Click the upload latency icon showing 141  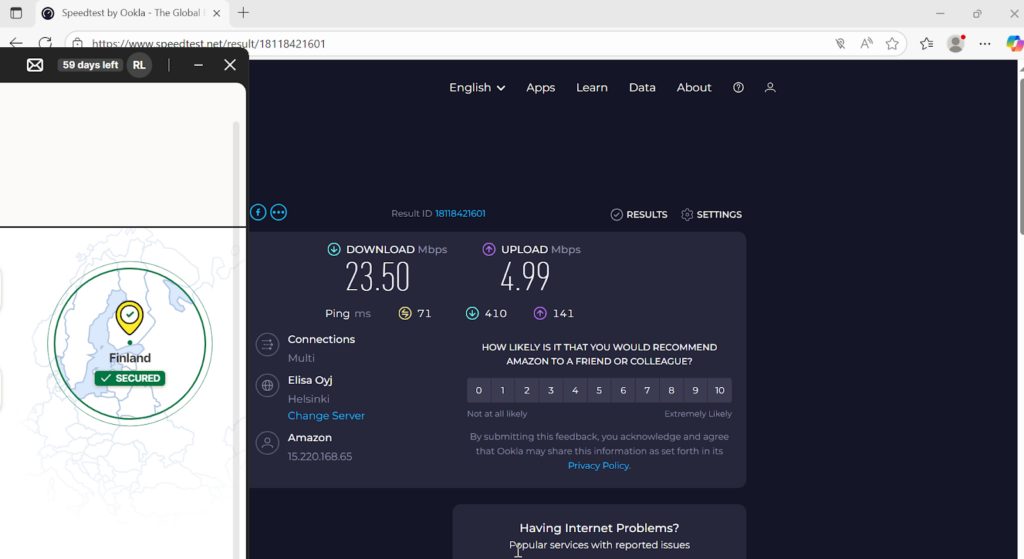click(540, 313)
